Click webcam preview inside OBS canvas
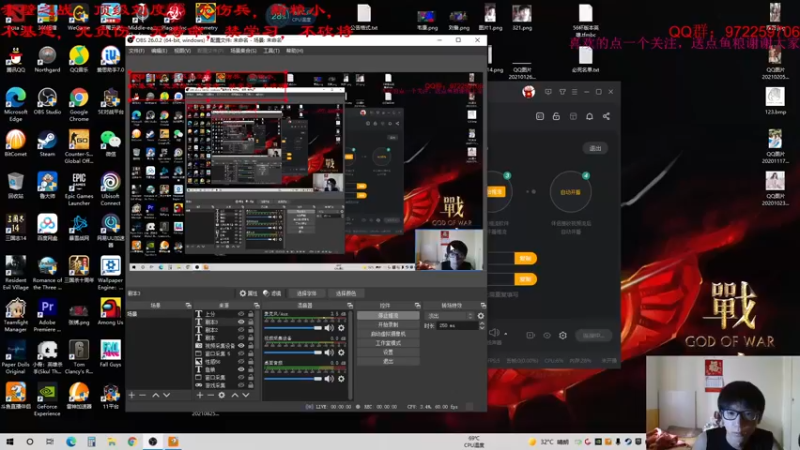 click(x=449, y=250)
